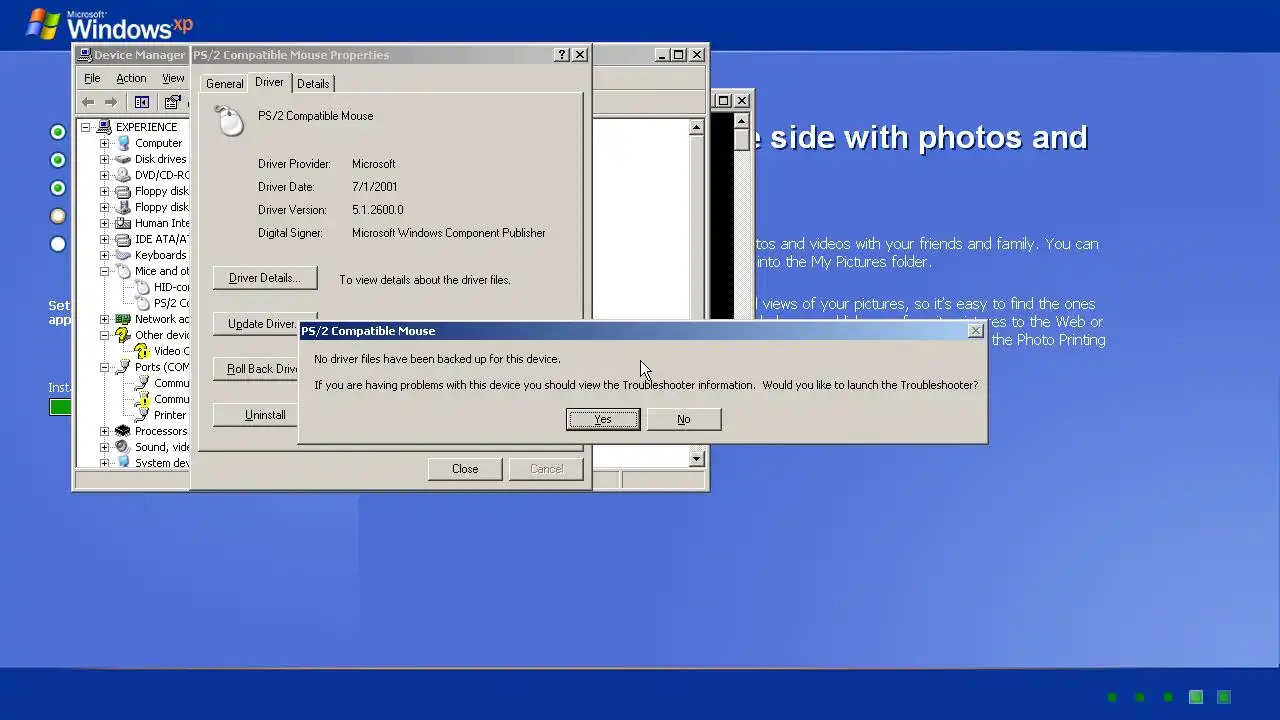Viewport: 1280px width, 720px height.
Task: Click the Roll Back Driver button
Action: click(257, 369)
